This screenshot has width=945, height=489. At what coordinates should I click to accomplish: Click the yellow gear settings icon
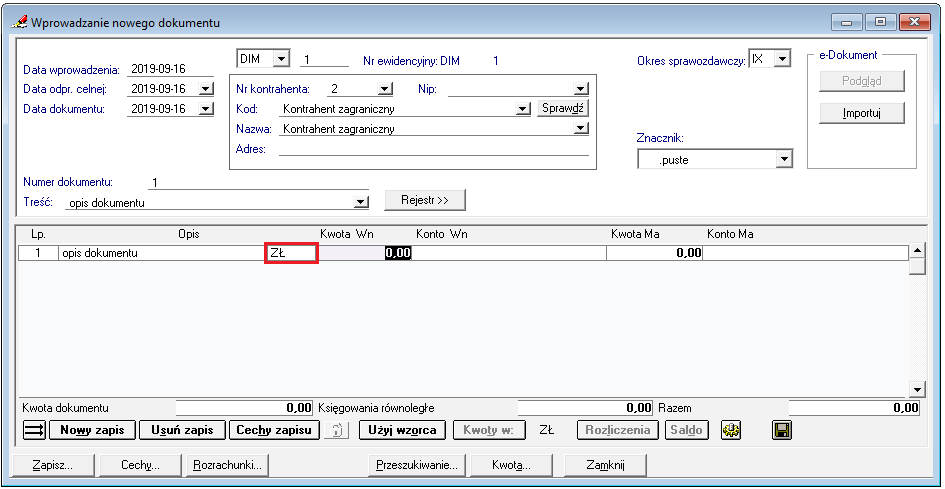pyautogui.click(x=731, y=431)
